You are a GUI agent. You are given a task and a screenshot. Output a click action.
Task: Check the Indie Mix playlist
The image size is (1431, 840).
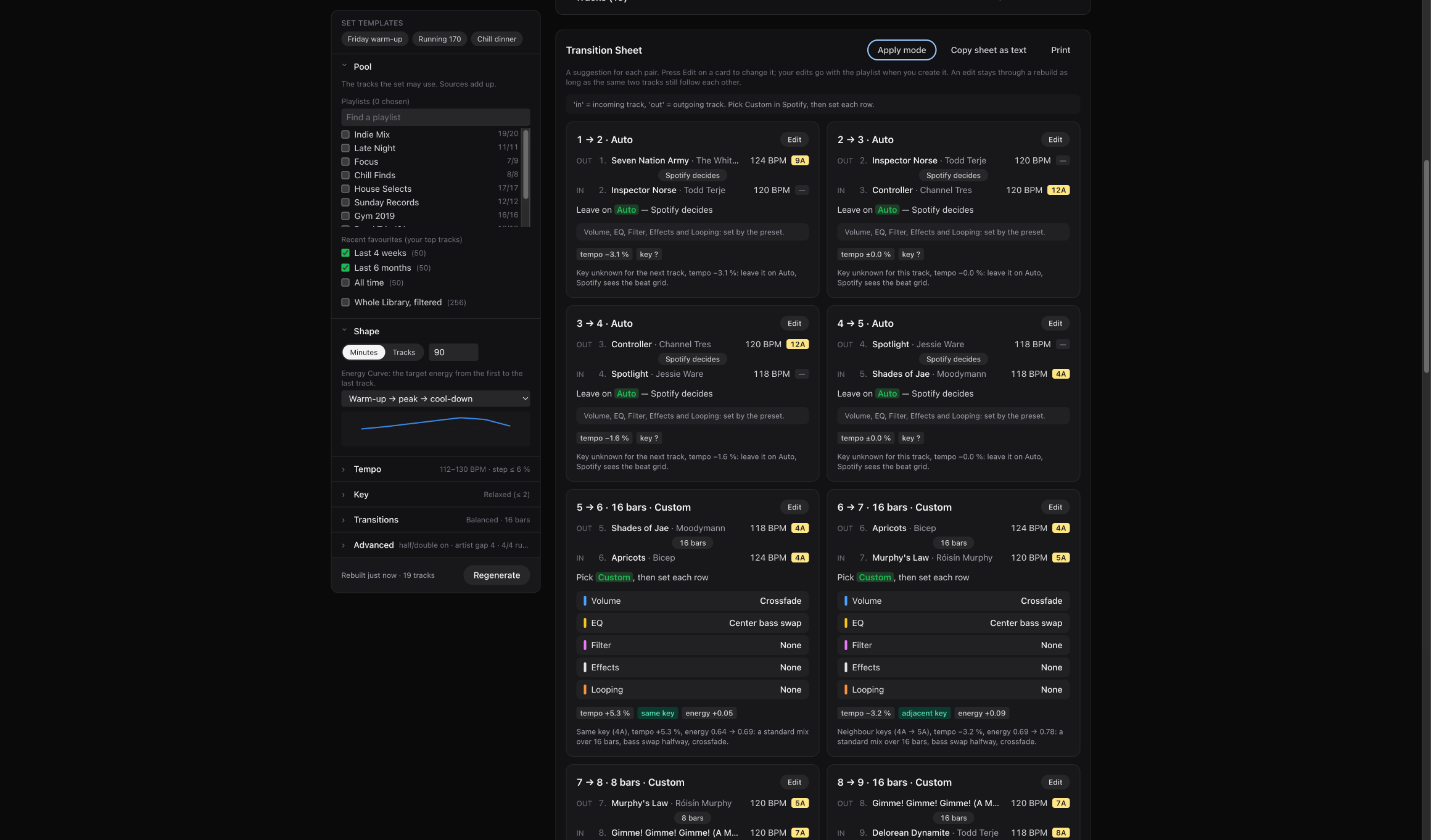(346, 134)
